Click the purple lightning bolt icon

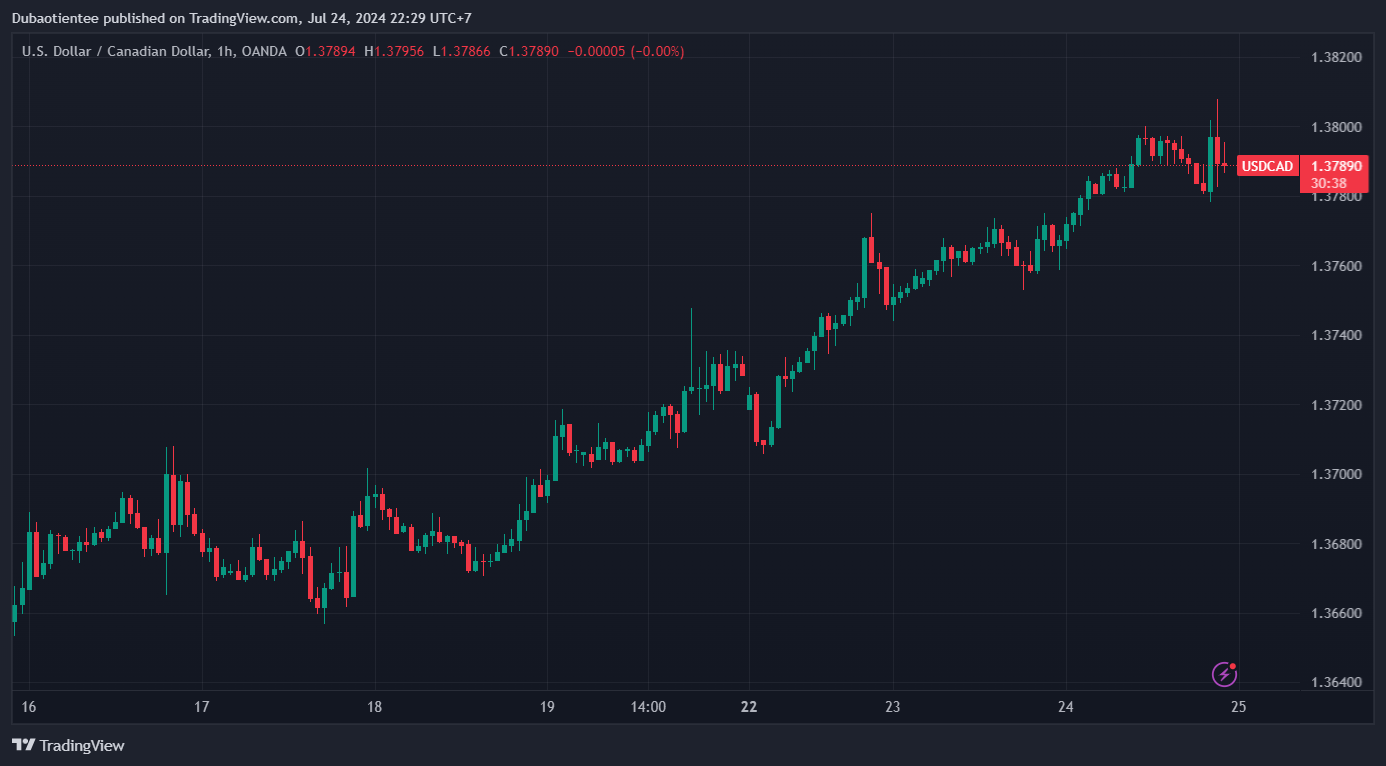tap(1225, 674)
